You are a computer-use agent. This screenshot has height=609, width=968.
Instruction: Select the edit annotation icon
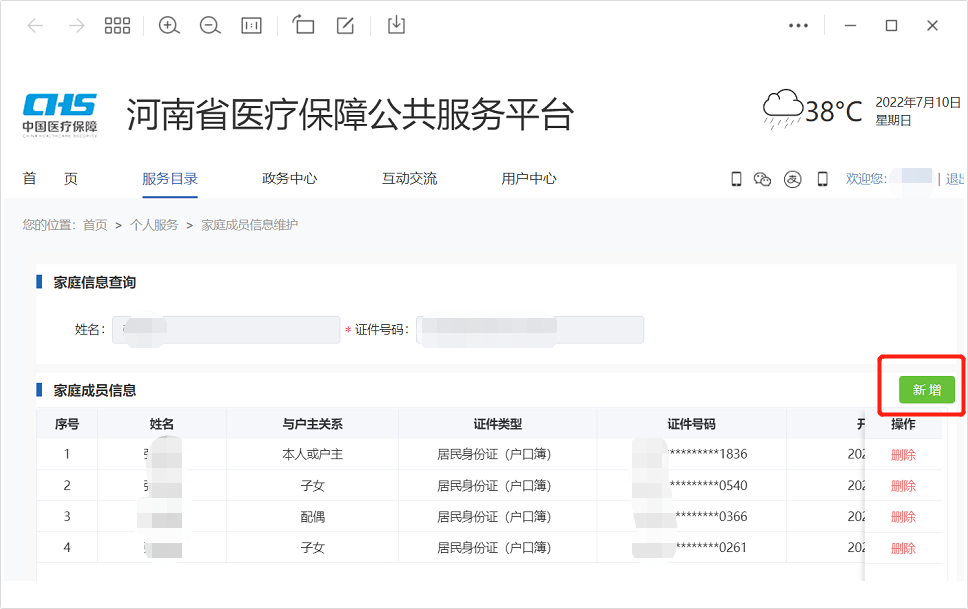coord(345,25)
